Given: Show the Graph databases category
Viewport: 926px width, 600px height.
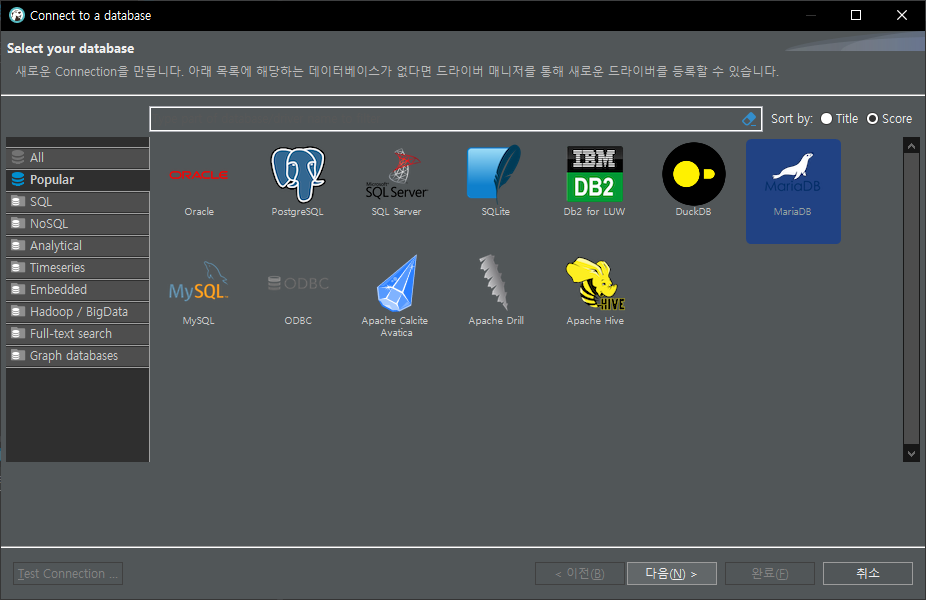Looking at the screenshot, I should click(77, 356).
